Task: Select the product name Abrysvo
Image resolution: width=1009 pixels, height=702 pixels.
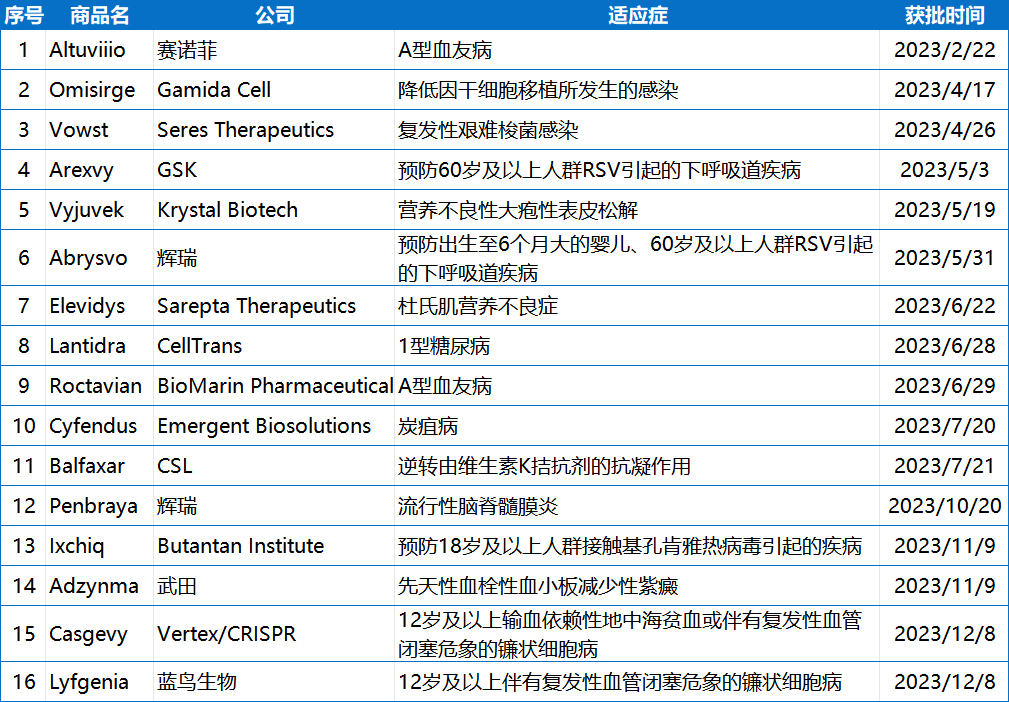Action: coord(90,257)
